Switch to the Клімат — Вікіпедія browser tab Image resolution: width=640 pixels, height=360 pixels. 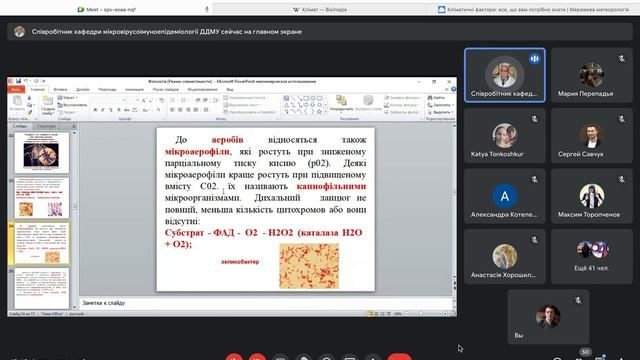click(x=319, y=9)
